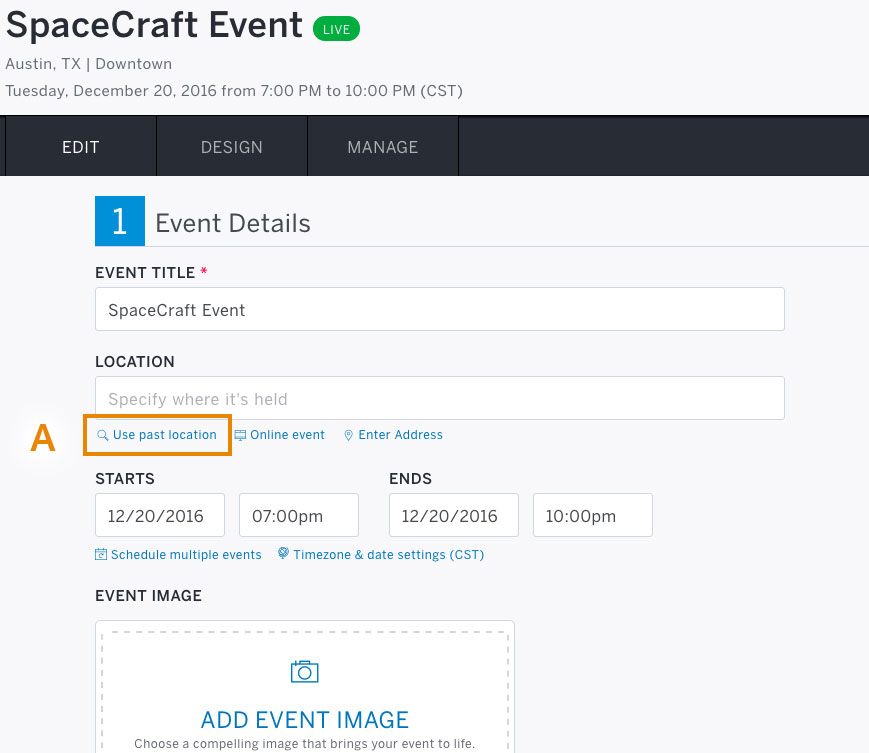869x753 pixels.
Task: Click the magnifier icon beside Use past location
Action: (103, 436)
